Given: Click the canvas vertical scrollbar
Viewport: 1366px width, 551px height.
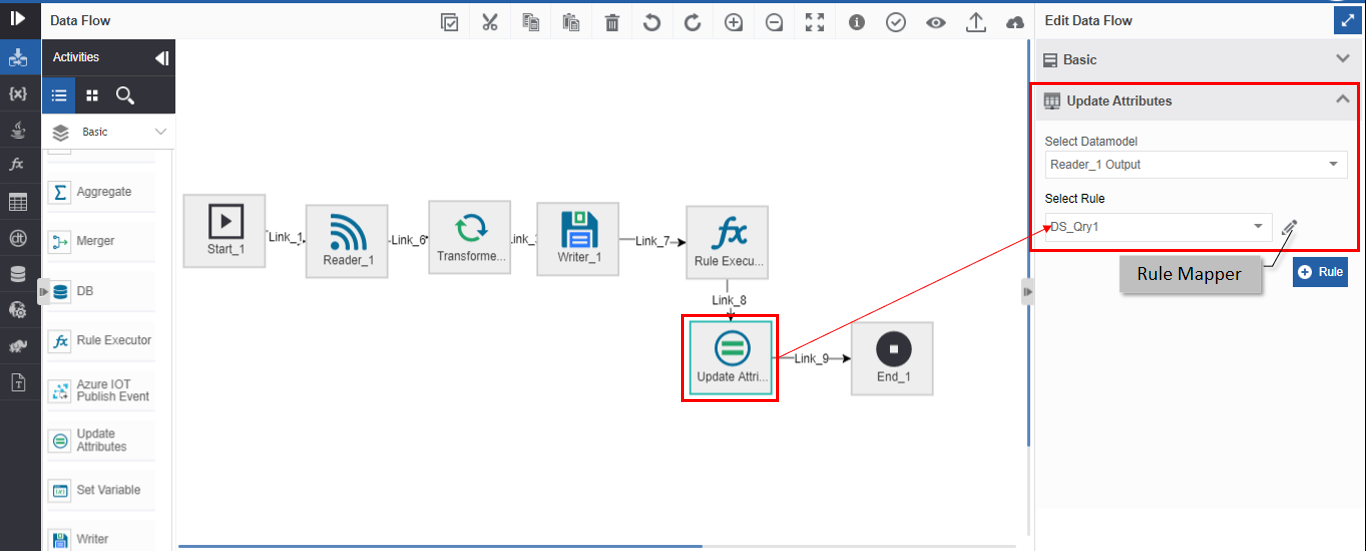Looking at the screenshot, I should (x=1029, y=245).
